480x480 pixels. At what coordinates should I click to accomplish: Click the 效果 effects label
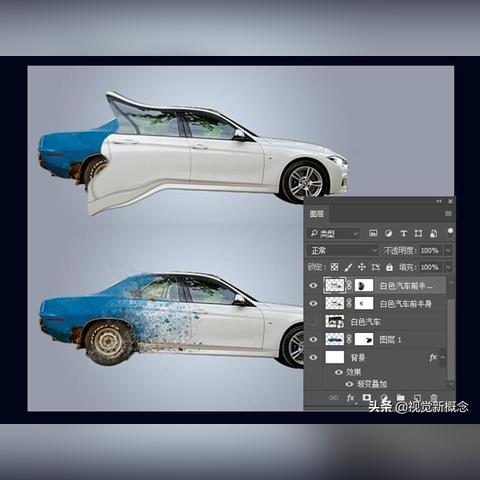coord(353,372)
